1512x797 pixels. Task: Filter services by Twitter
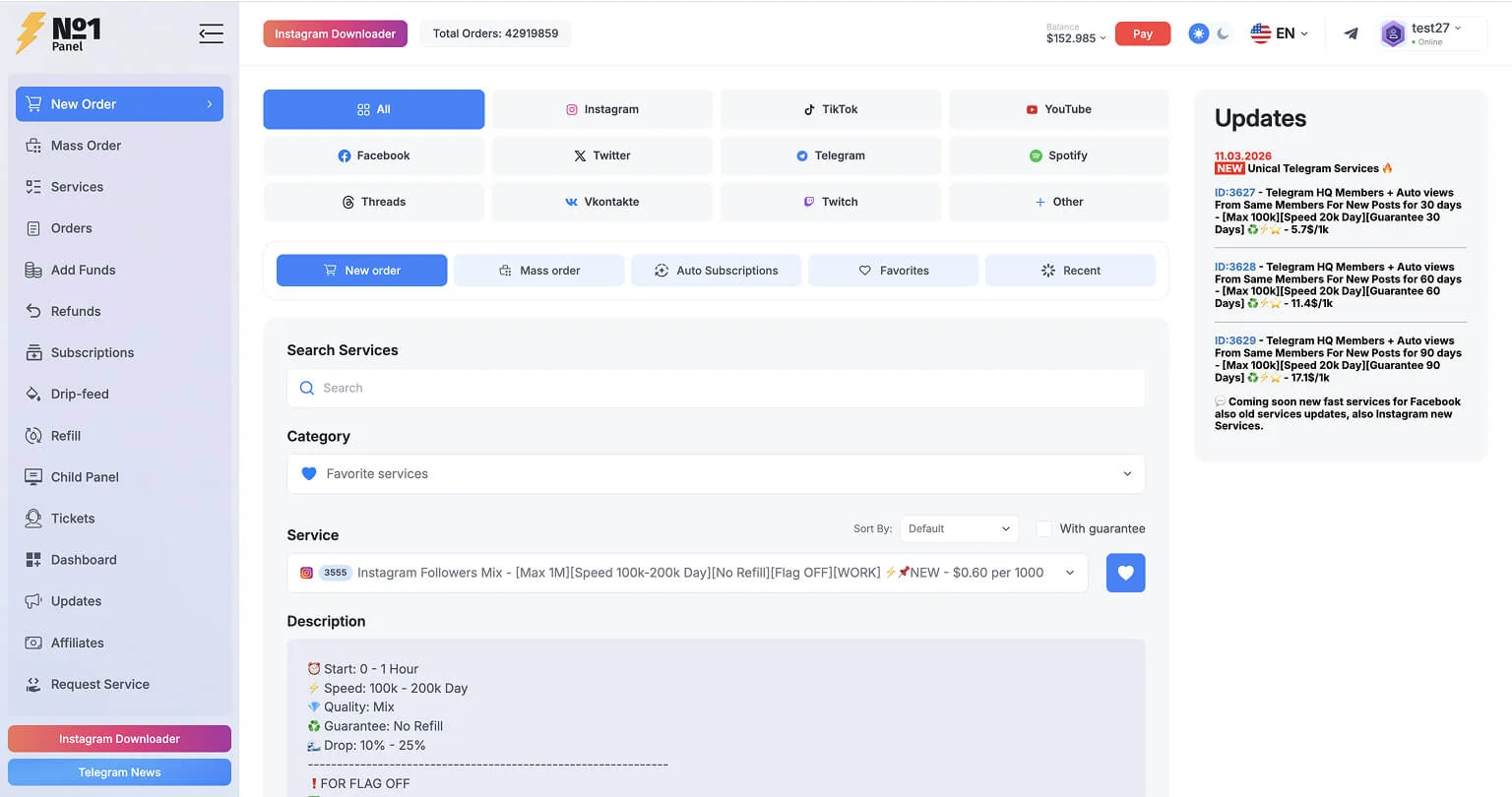(602, 155)
